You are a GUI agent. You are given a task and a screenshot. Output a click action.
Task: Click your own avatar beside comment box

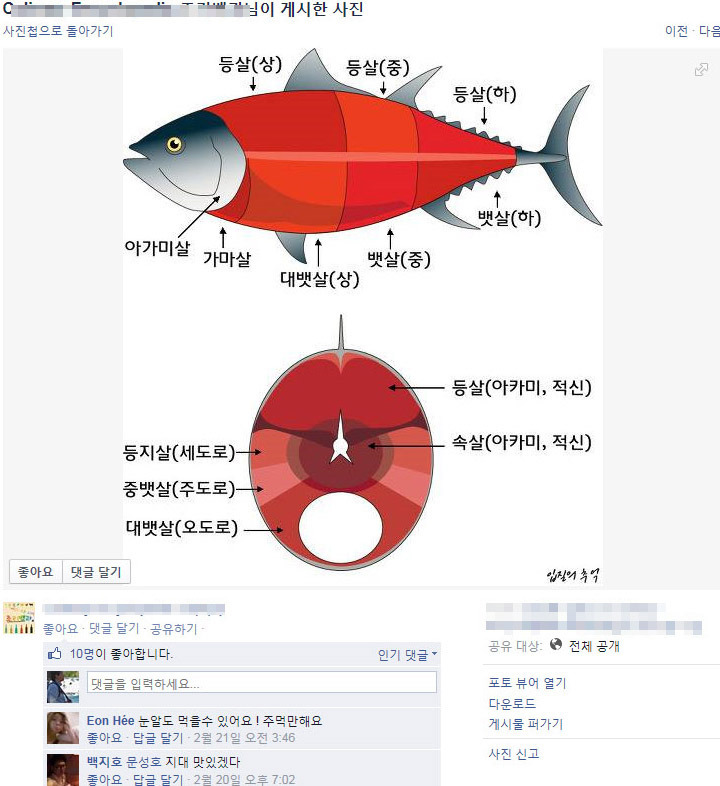63,687
